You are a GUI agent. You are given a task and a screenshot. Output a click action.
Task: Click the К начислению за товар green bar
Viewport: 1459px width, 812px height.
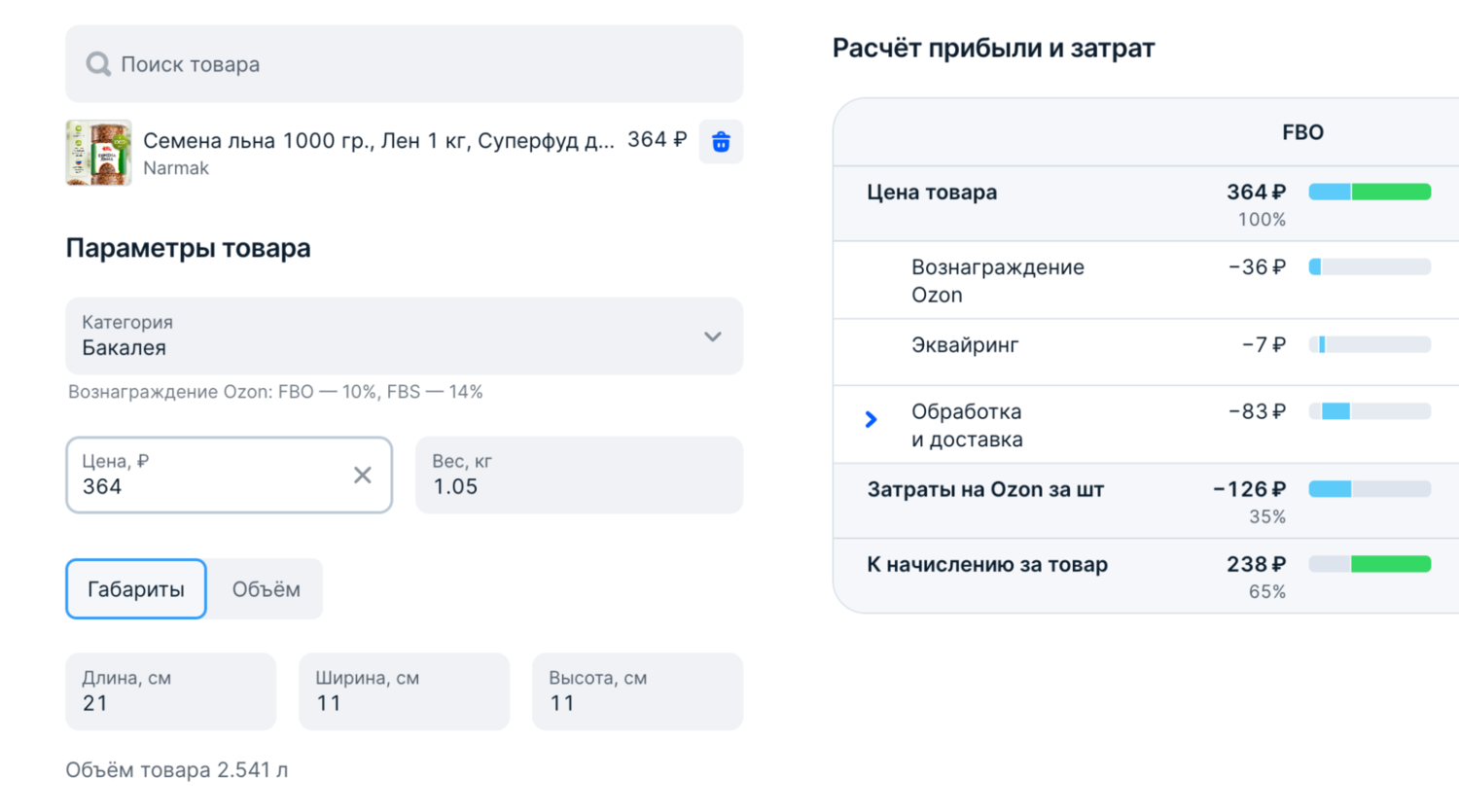click(1390, 564)
